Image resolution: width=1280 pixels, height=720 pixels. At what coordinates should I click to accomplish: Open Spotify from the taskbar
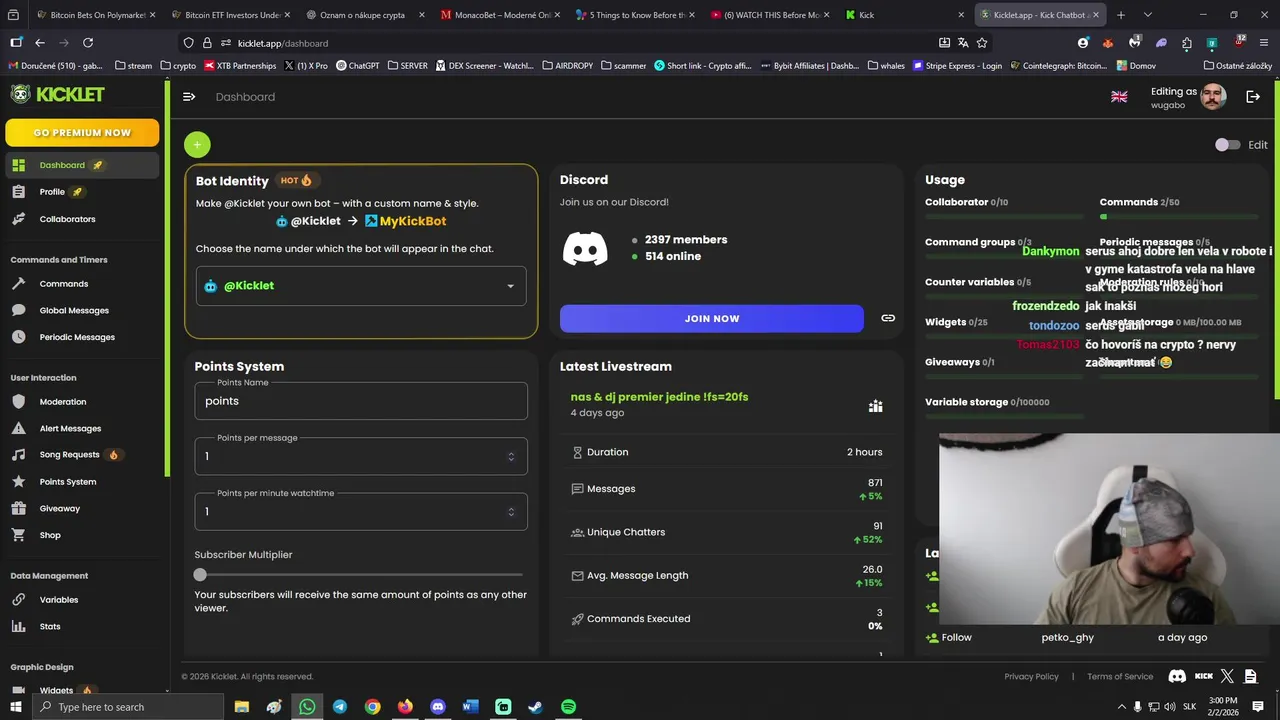(x=568, y=707)
